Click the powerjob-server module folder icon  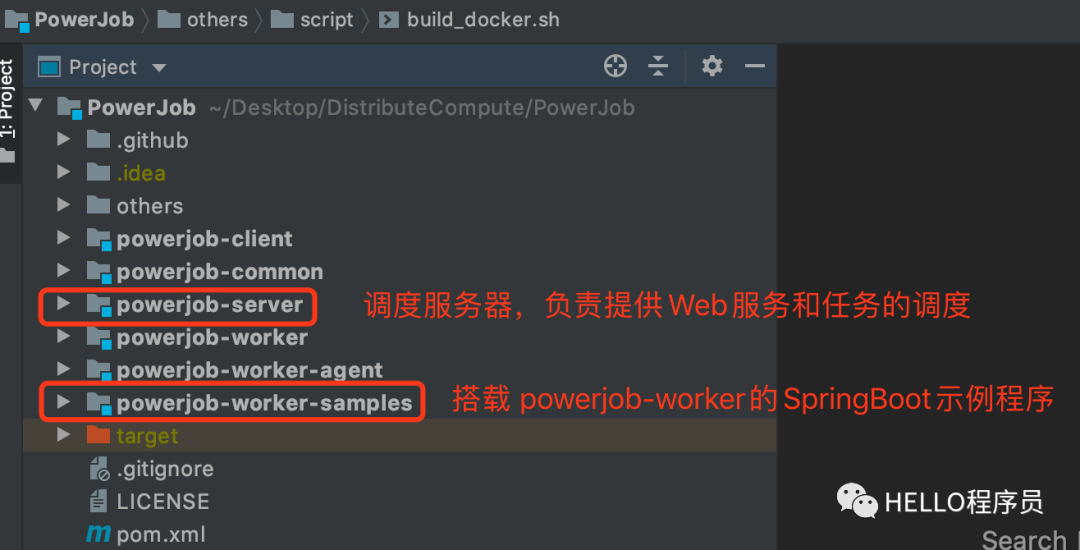click(x=99, y=304)
